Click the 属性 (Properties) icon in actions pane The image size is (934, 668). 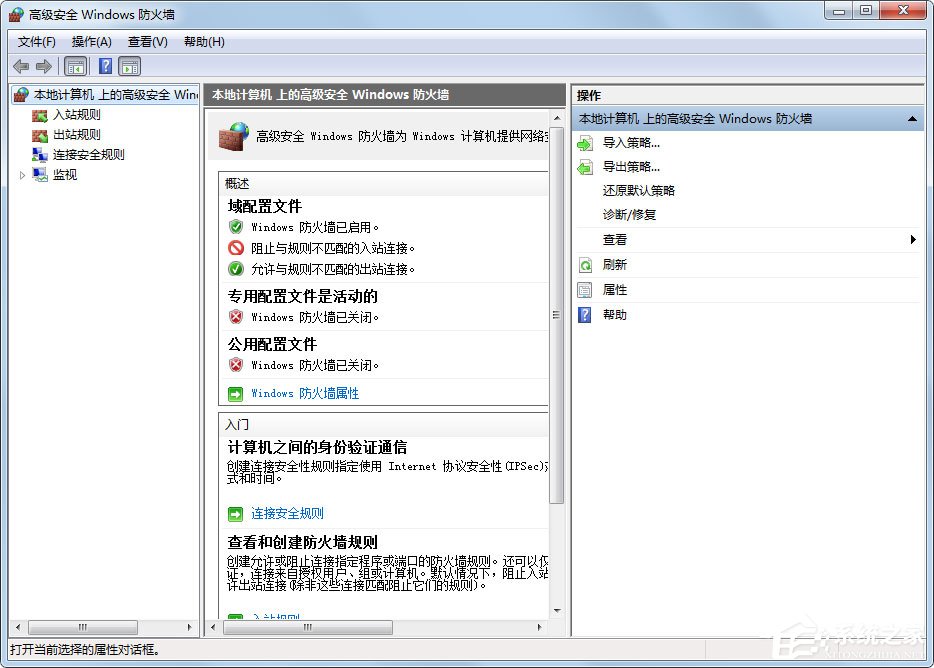[587, 290]
